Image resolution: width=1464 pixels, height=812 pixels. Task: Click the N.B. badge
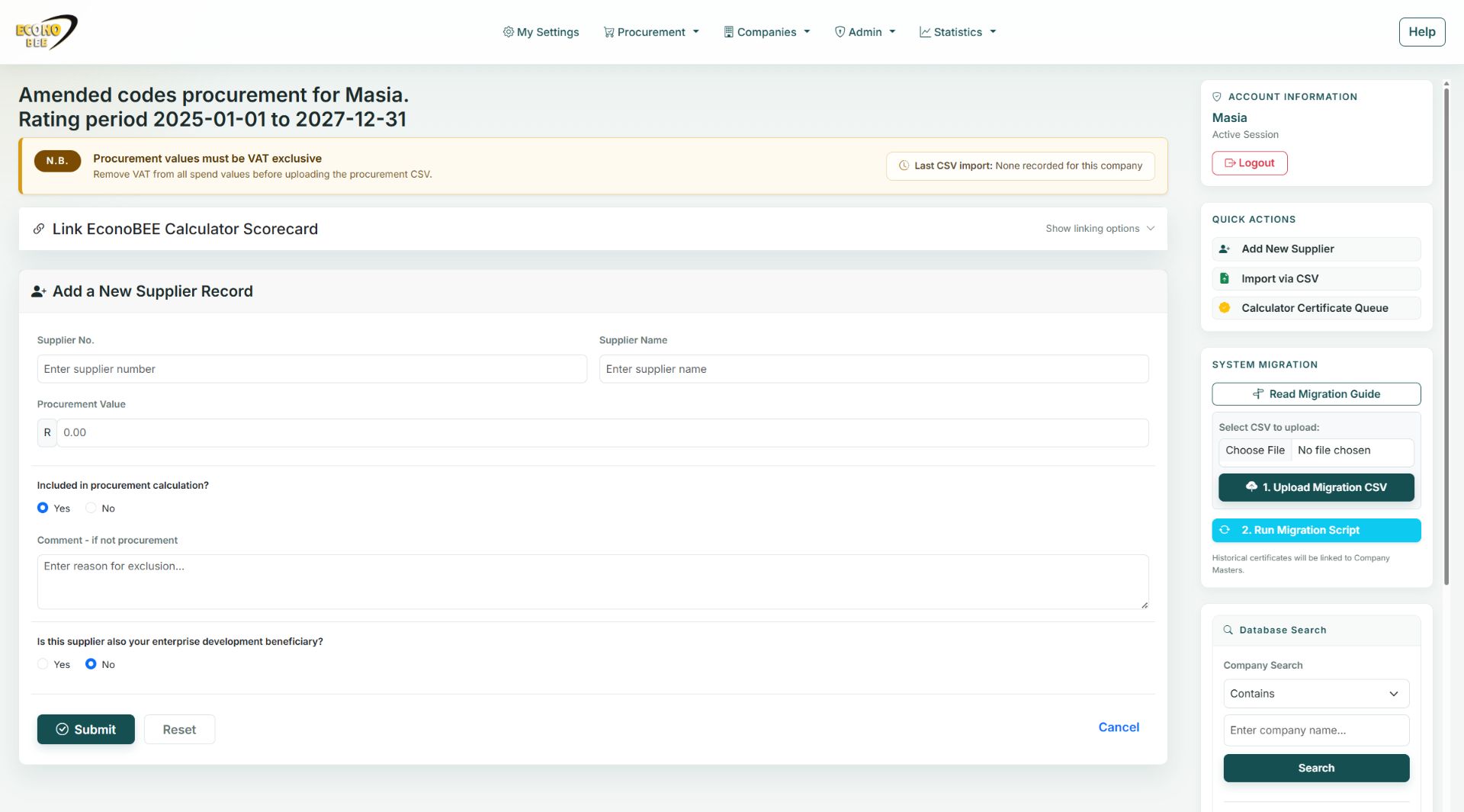[x=57, y=161]
